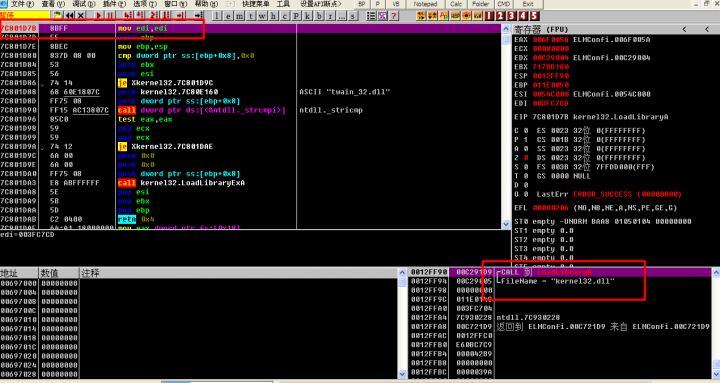The image size is (720, 383).
Task: Click the dark red number 3 button
Action: pos(512,16)
